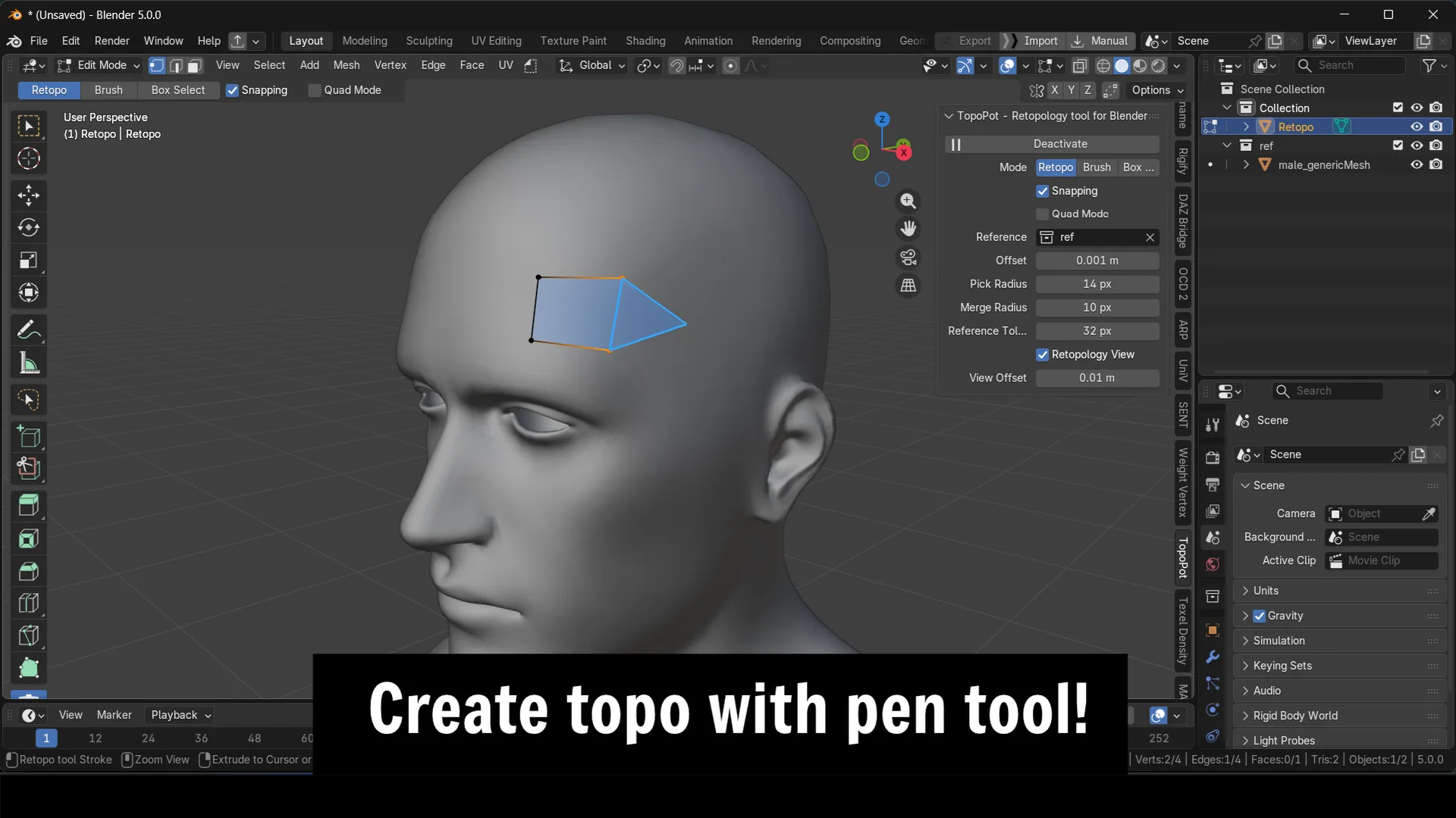Image resolution: width=1456 pixels, height=818 pixels.
Task: Open the Playback dropdown in timeline
Action: 180,715
